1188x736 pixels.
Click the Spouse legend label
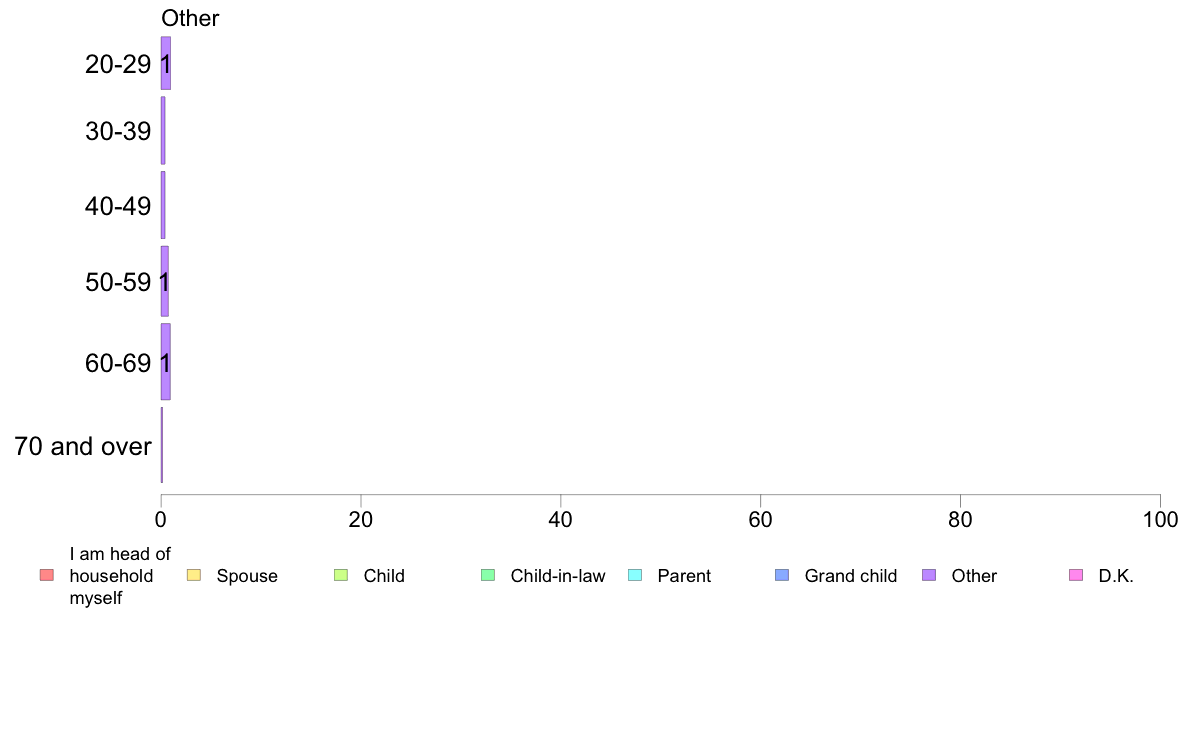click(247, 576)
